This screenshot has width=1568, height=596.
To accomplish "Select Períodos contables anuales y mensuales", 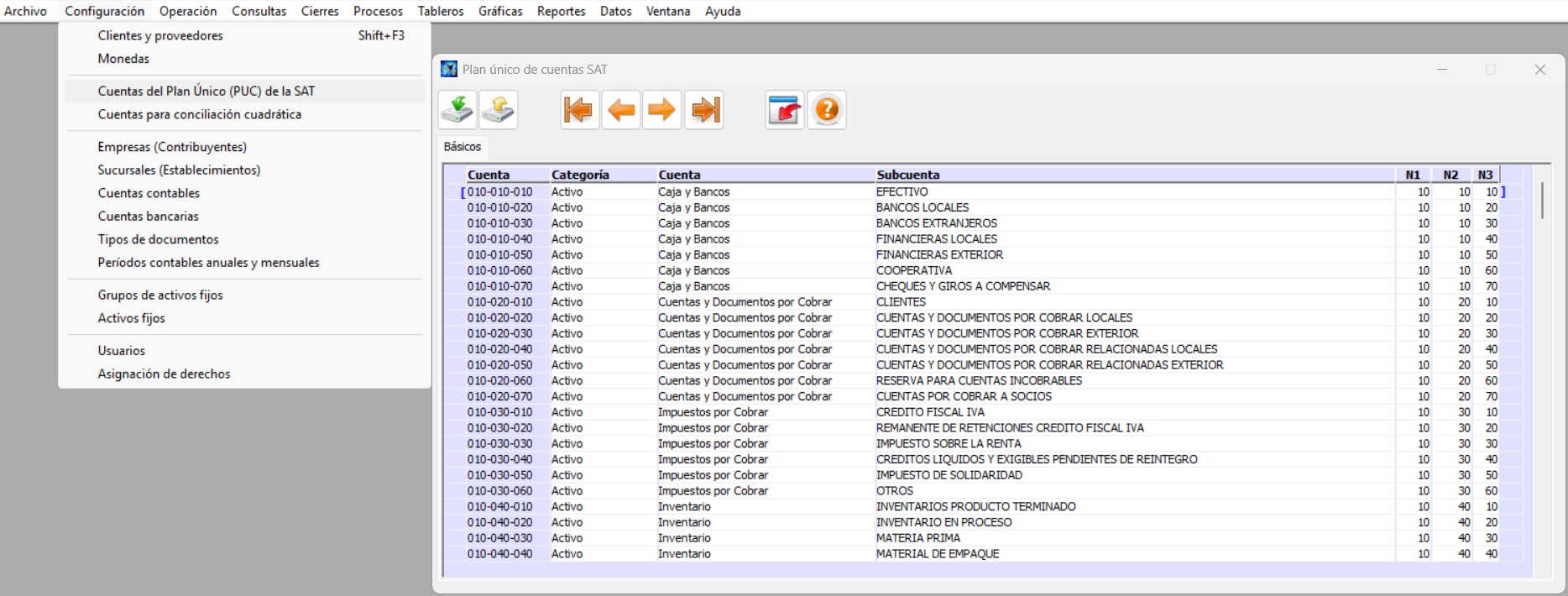I will pyautogui.click(x=208, y=263).
